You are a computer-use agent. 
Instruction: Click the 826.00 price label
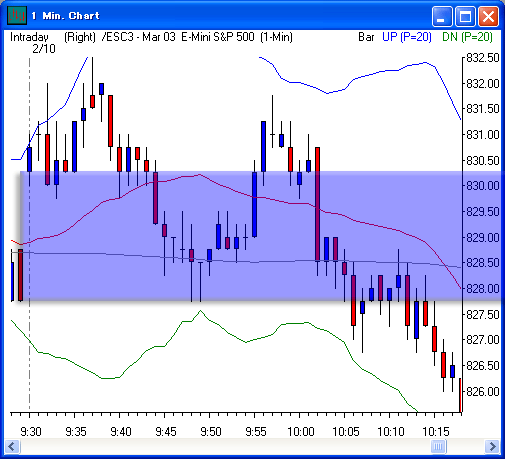(483, 391)
